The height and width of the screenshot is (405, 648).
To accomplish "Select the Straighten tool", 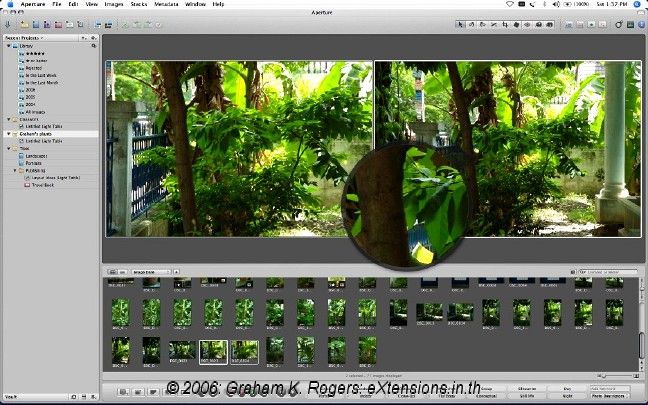I will [494, 25].
